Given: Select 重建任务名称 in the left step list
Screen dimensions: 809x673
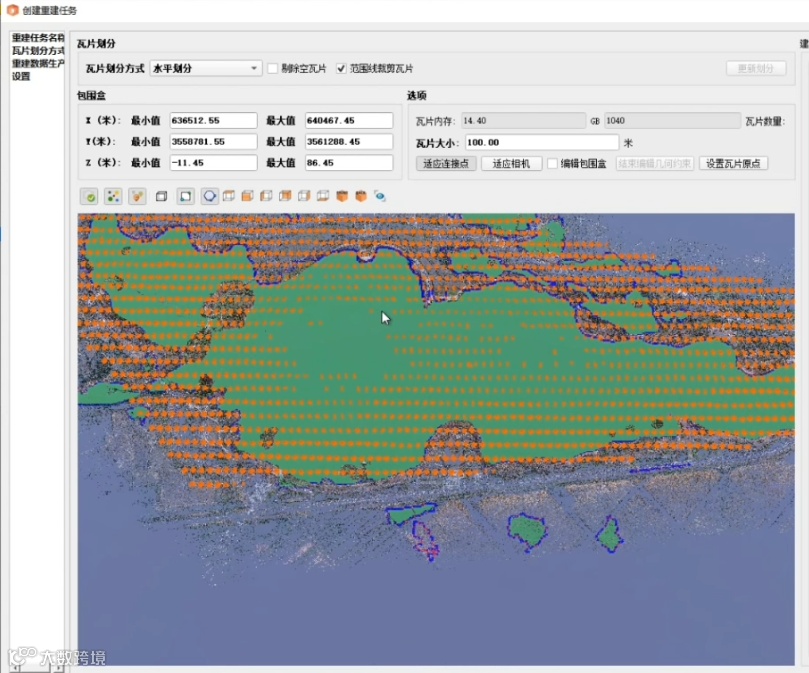Looking at the screenshot, I should pyautogui.click(x=38, y=38).
